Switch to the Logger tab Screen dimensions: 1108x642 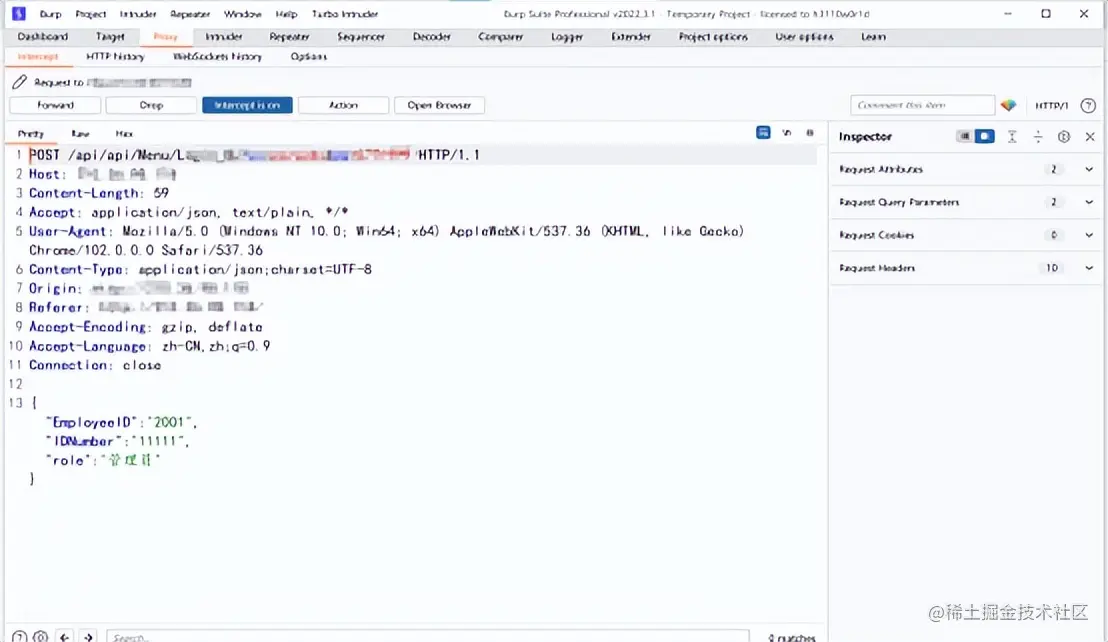pyautogui.click(x=567, y=37)
